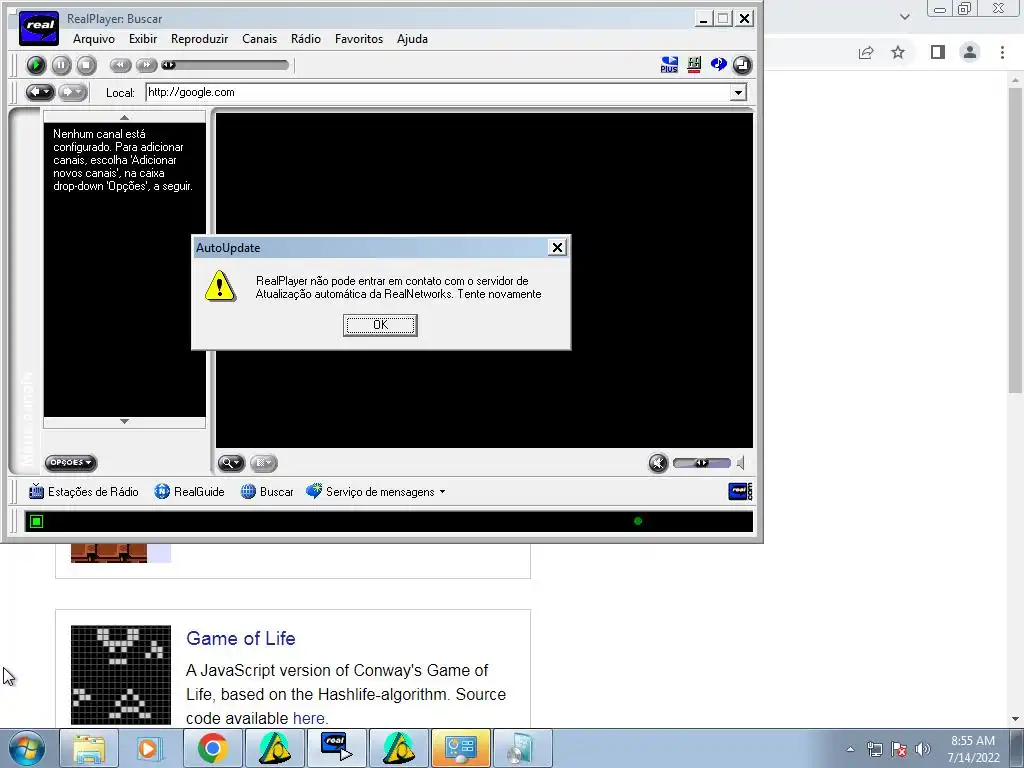Screen dimensions: 1024x768
Task: Click the green Play button in RealPlayer
Action: [36, 65]
